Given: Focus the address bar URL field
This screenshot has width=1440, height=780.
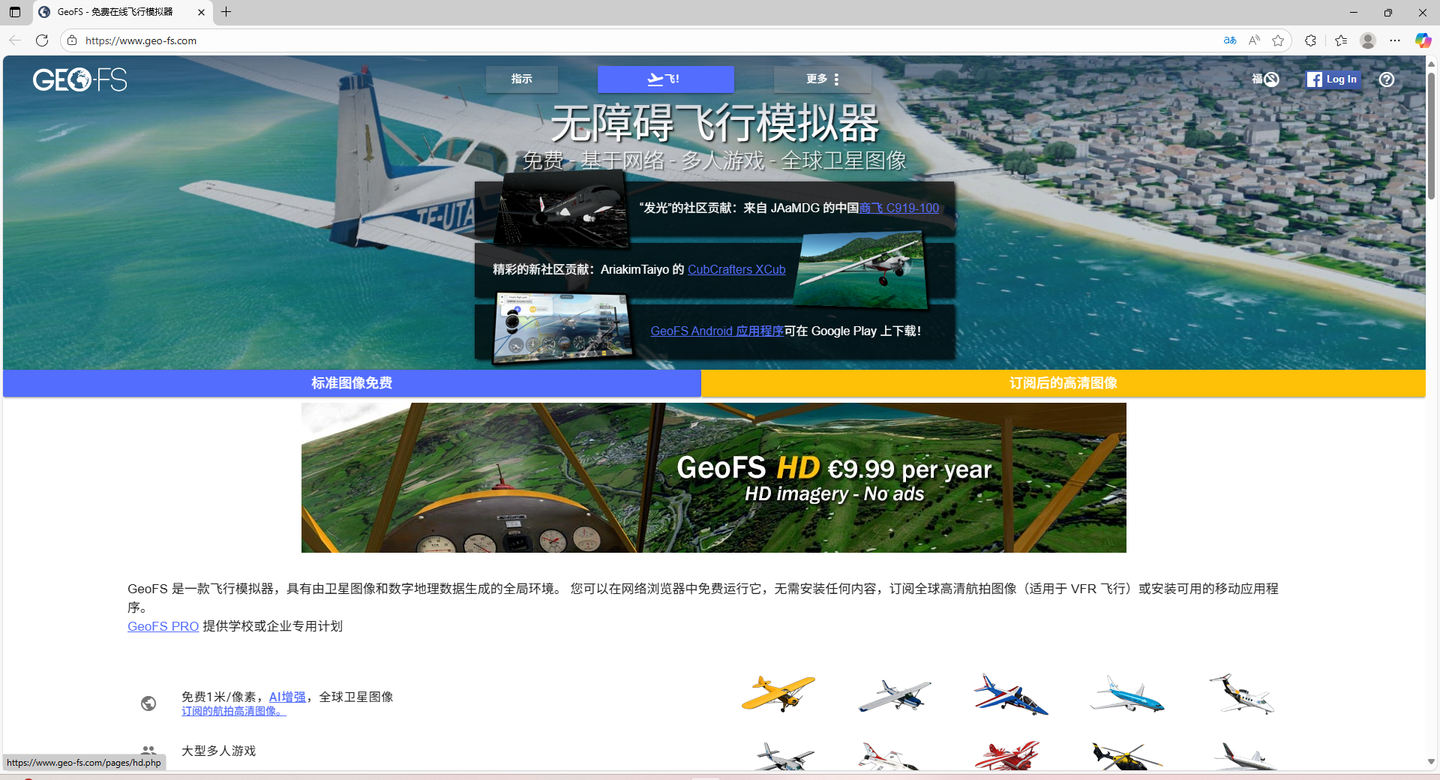Looking at the screenshot, I should coord(640,41).
